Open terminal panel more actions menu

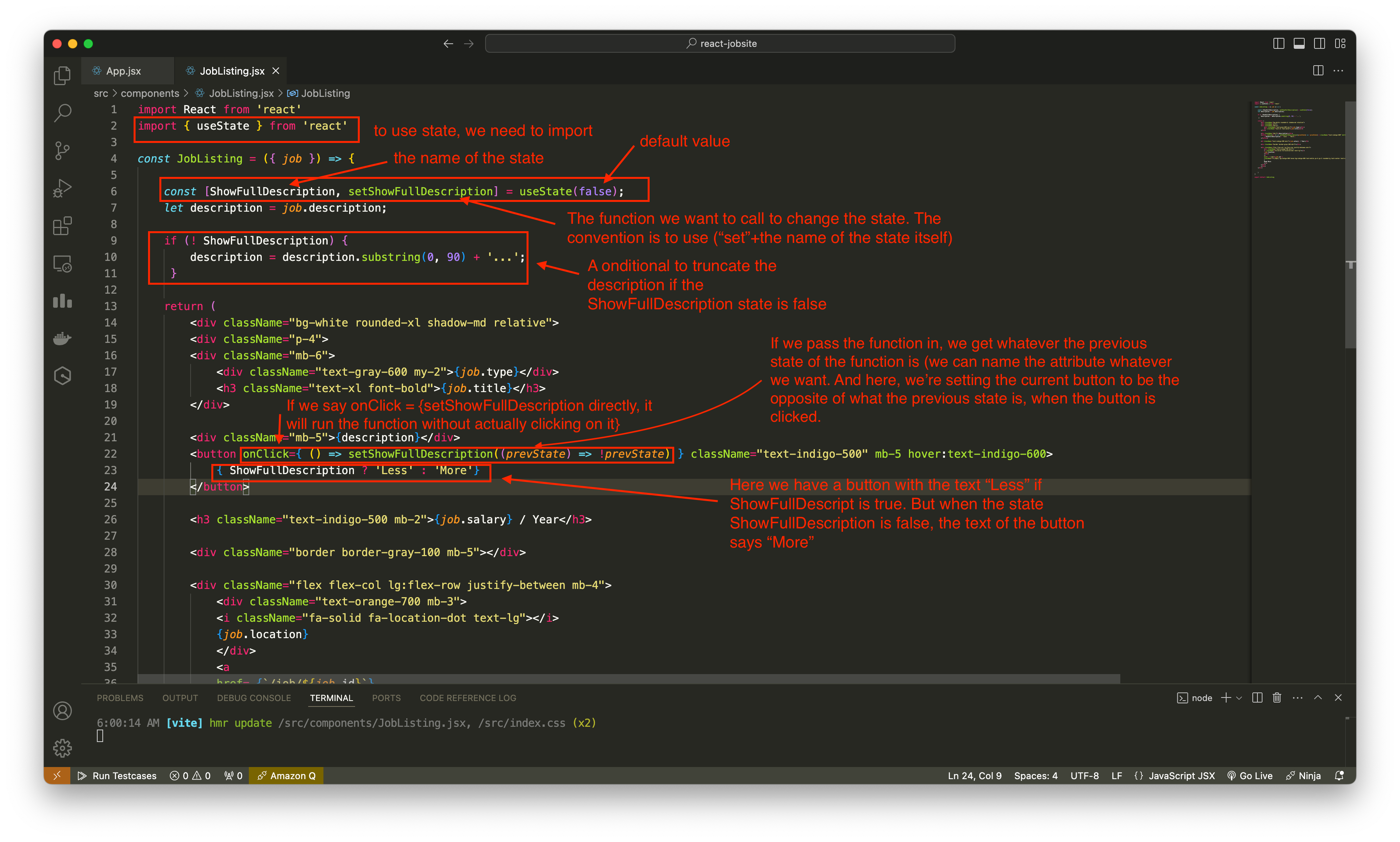tap(1297, 698)
